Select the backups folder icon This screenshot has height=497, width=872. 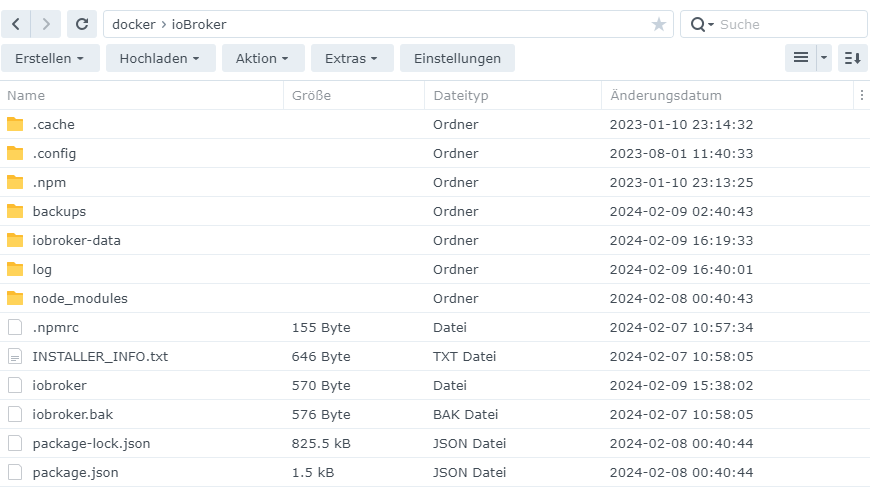coord(15,211)
